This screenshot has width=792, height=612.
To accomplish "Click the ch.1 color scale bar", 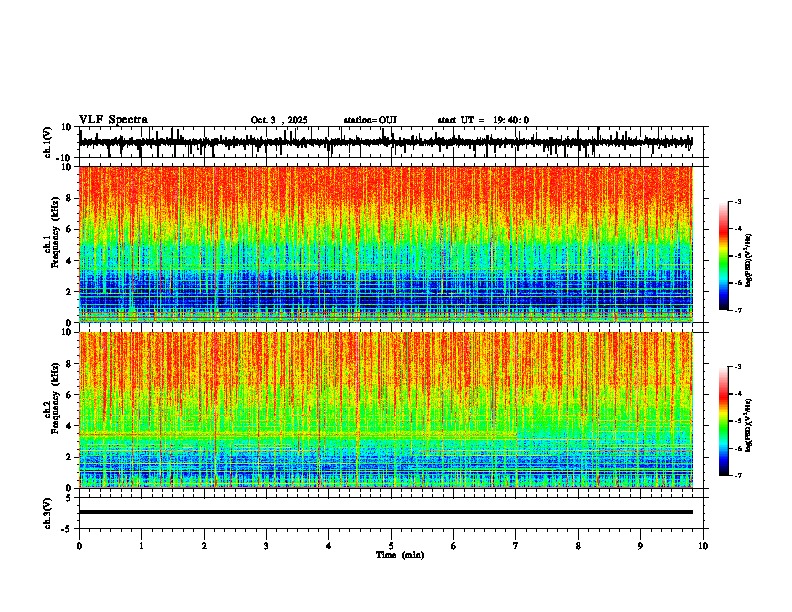I will 723,256.
